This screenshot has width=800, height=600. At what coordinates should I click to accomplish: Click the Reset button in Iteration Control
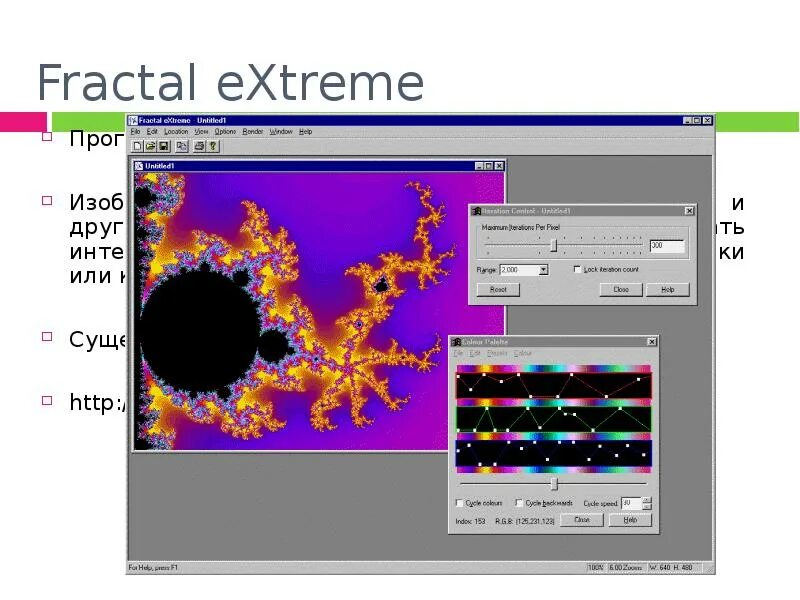pos(498,289)
